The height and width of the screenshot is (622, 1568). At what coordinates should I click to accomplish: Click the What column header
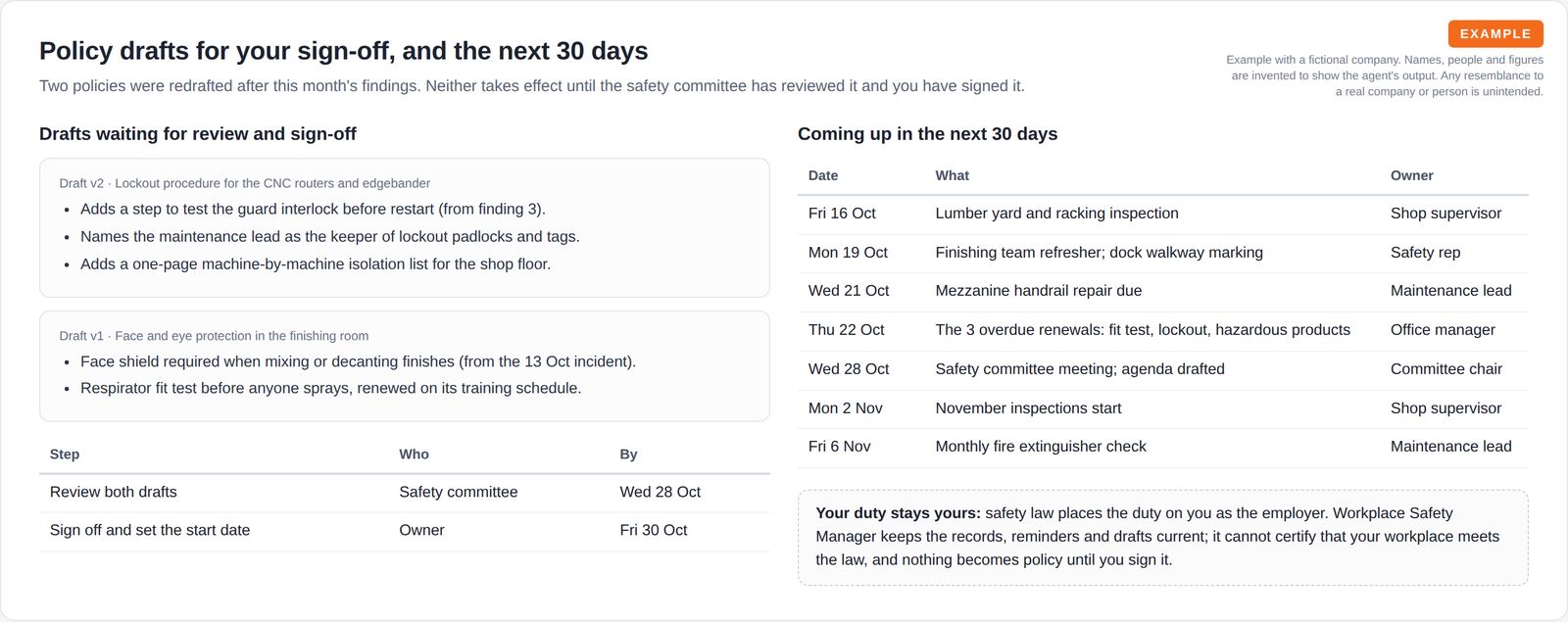[952, 175]
